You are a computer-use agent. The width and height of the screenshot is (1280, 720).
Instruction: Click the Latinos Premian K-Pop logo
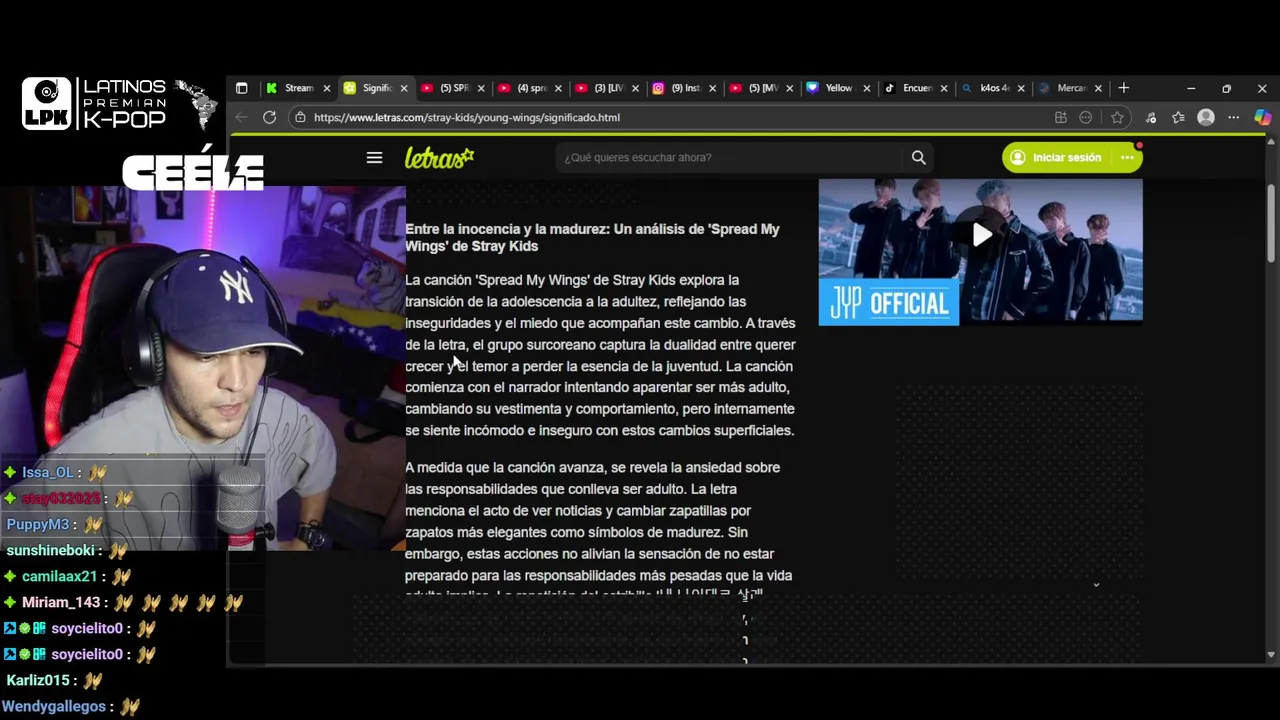118,104
